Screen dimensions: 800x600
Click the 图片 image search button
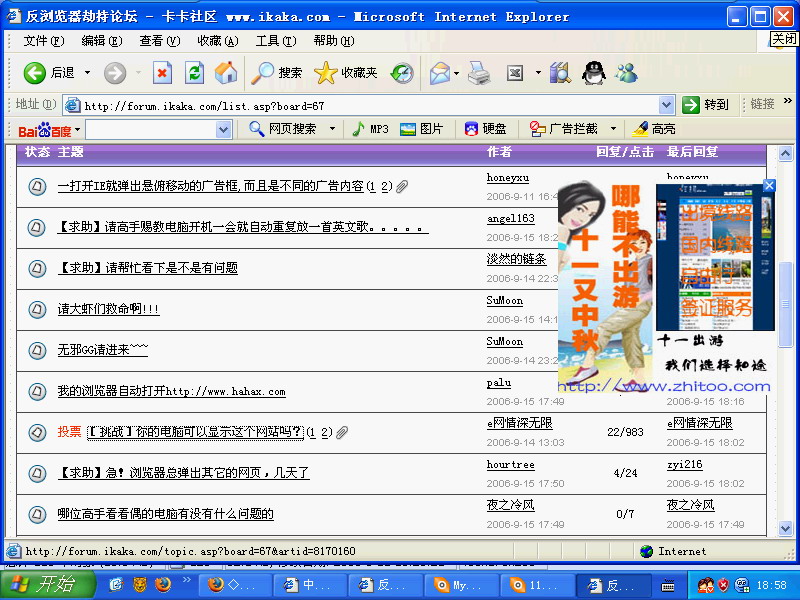click(x=421, y=129)
